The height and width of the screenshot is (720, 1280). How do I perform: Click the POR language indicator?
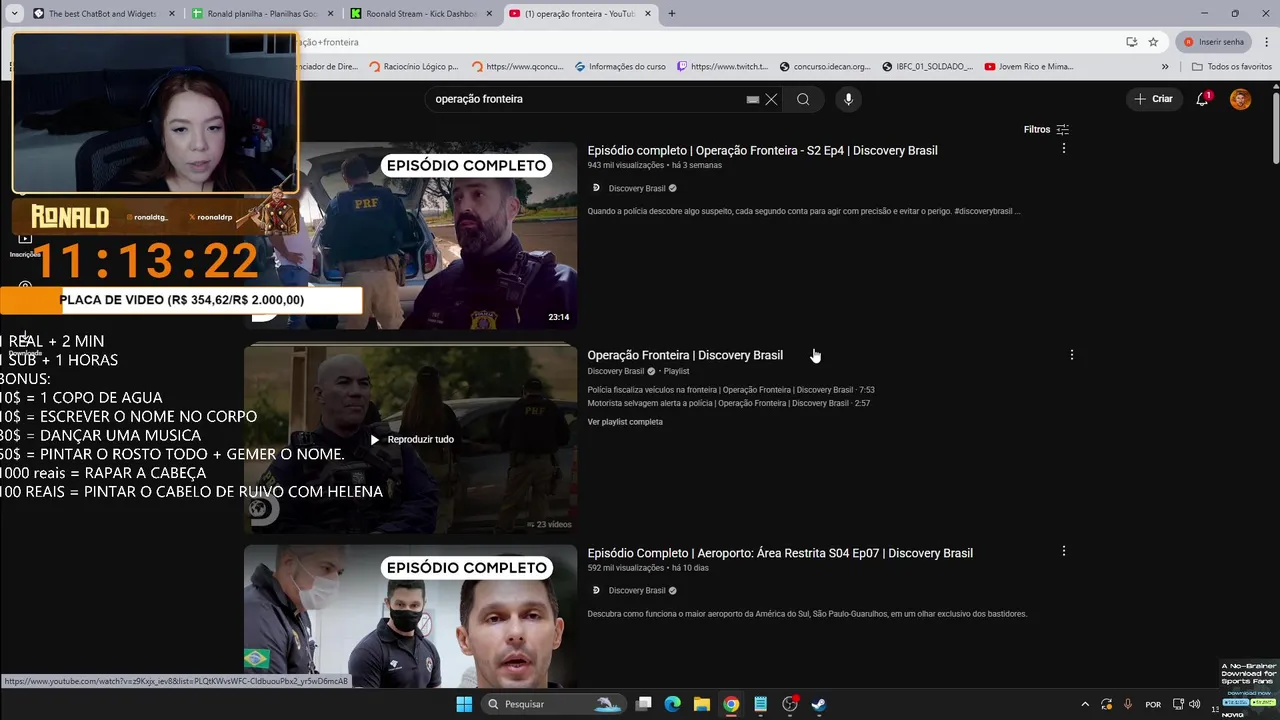(1153, 704)
